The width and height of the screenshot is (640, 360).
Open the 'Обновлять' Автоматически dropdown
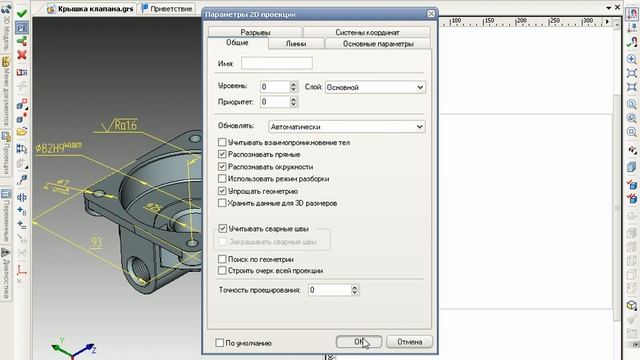coord(347,127)
